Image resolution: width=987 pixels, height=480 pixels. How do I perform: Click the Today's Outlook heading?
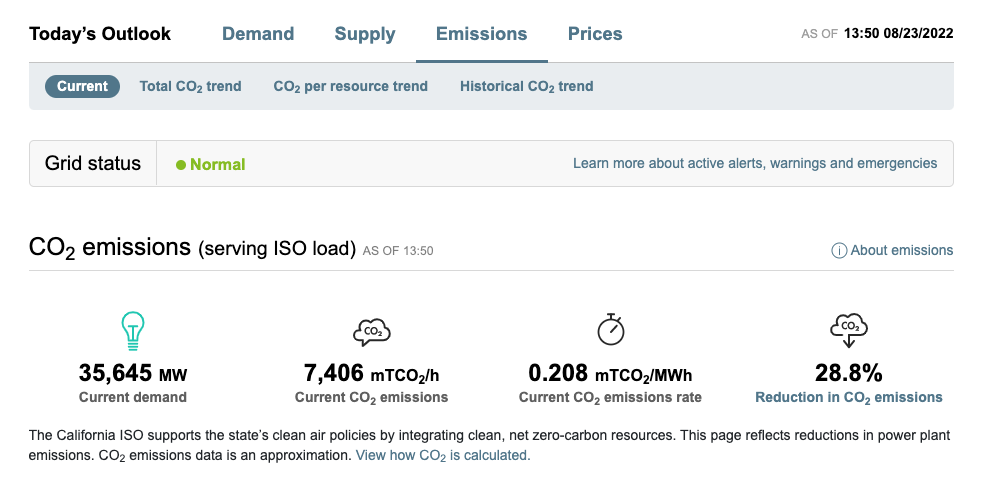[x=100, y=34]
